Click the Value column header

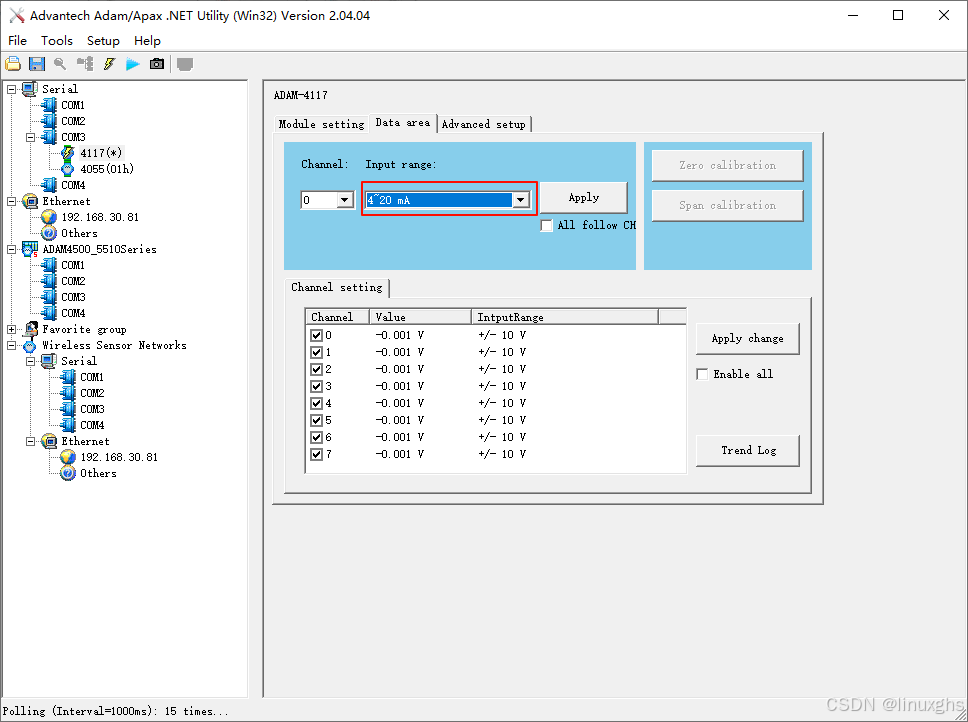(x=420, y=317)
